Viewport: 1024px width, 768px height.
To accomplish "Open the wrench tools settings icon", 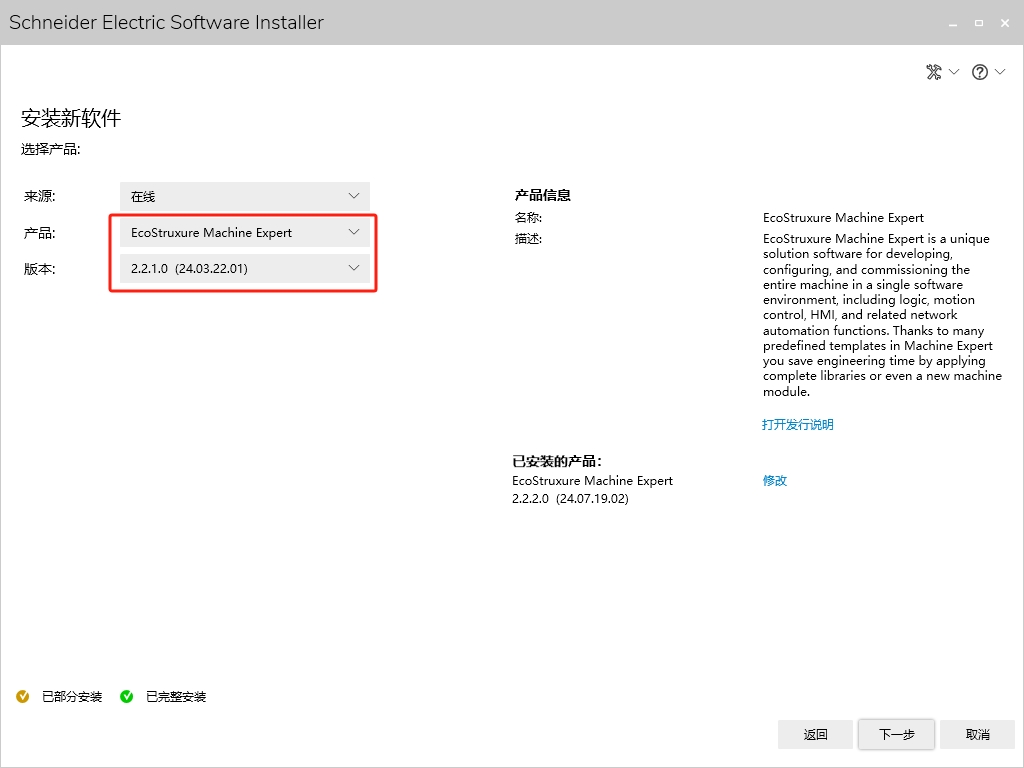I will click(x=934, y=72).
